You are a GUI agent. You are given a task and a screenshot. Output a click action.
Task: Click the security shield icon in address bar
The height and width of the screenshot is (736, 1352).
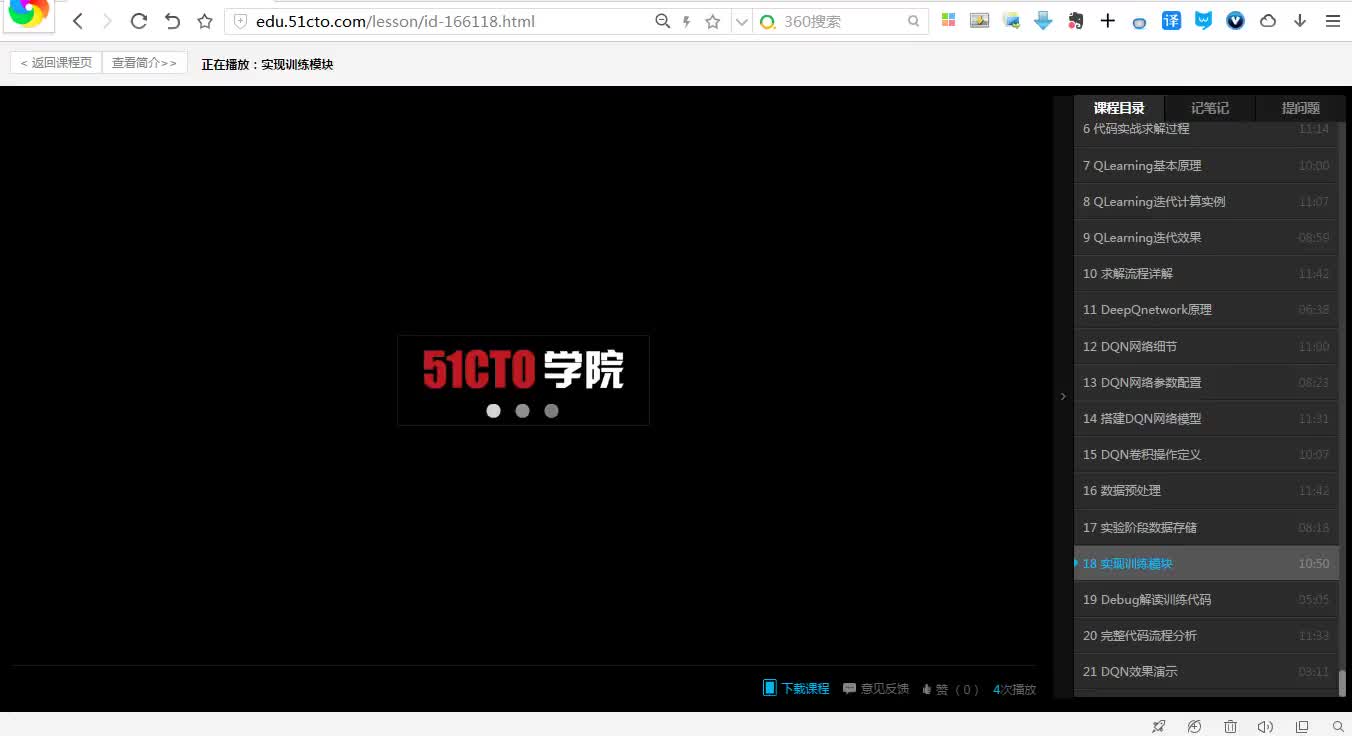tap(240, 21)
